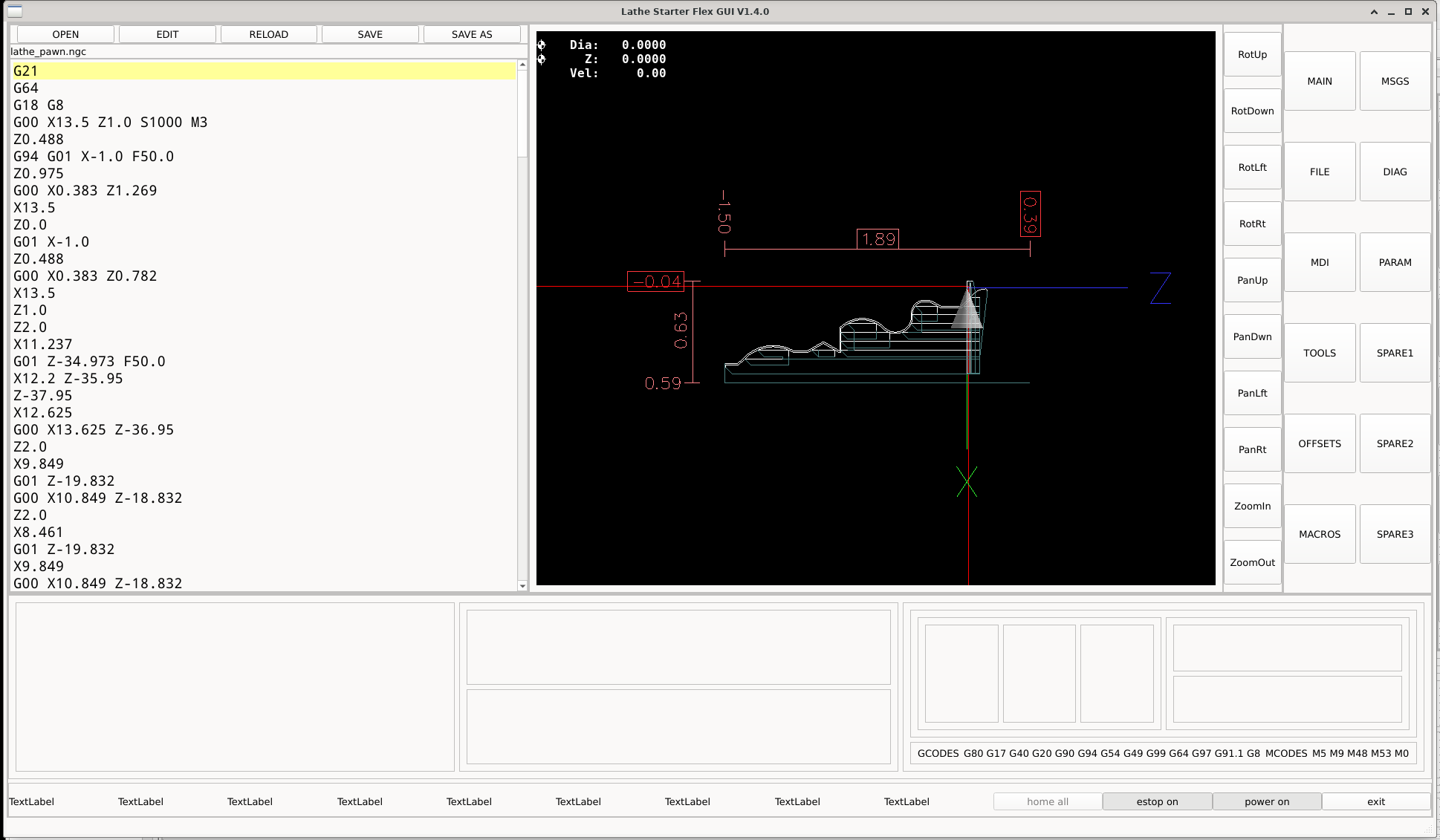Image resolution: width=1440 pixels, height=840 pixels.
Task: Click the window menu icon in title bar
Action: coord(15,11)
